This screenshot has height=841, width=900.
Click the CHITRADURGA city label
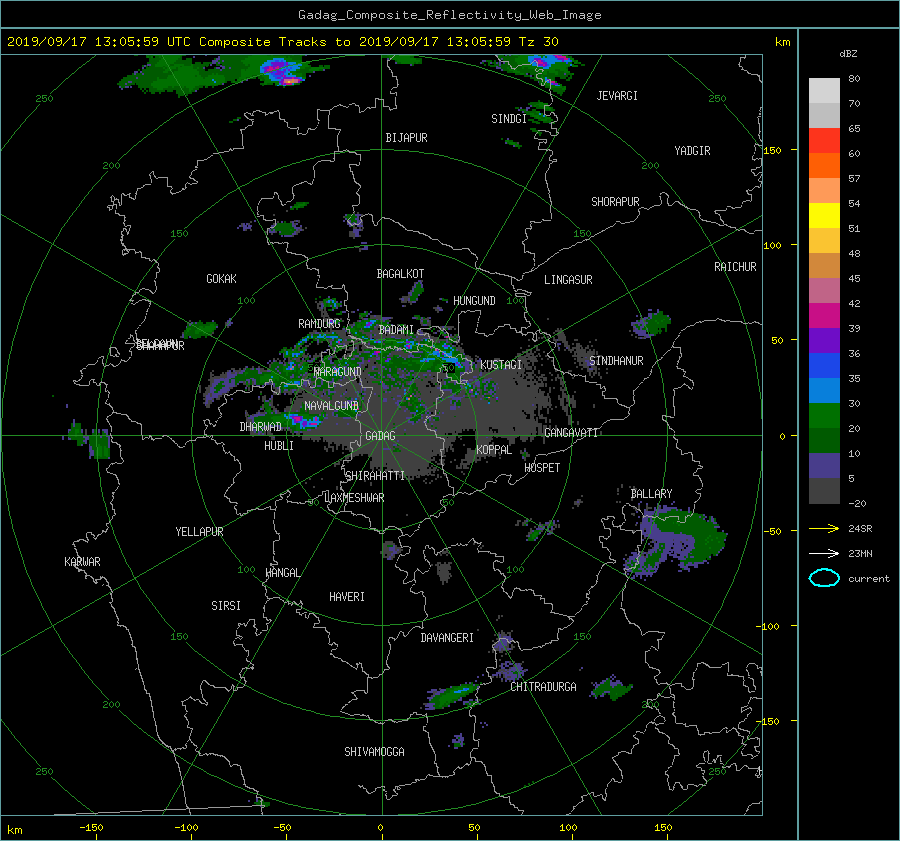coord(544,687)
